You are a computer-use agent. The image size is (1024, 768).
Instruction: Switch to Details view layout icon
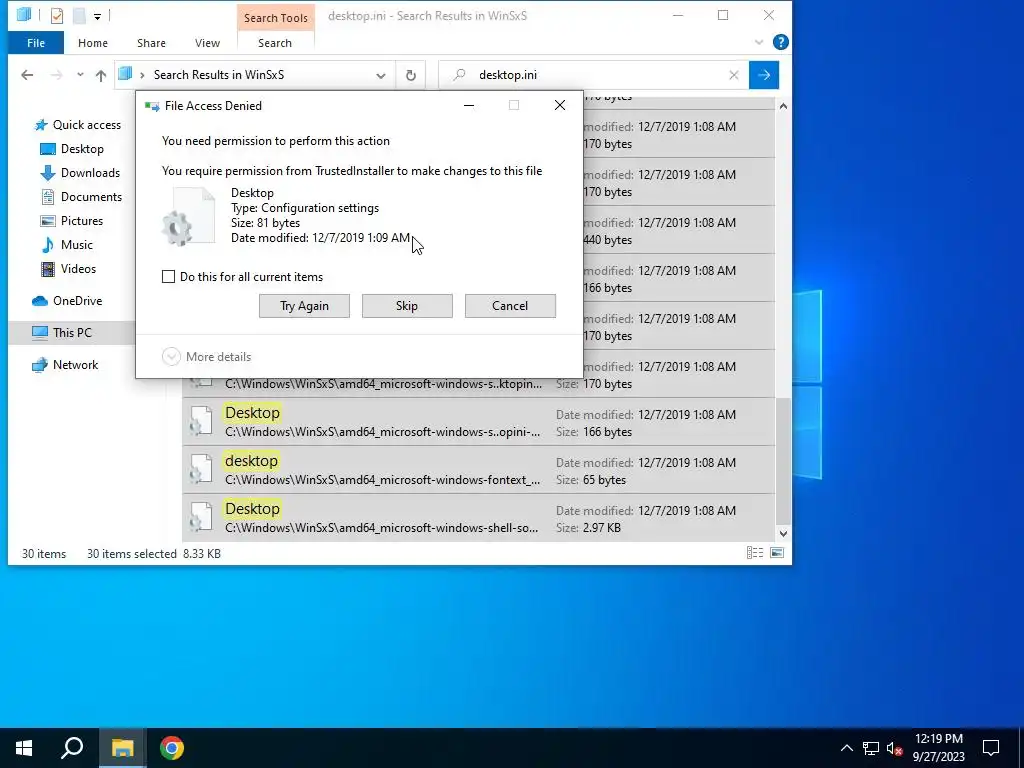(754, 553)
